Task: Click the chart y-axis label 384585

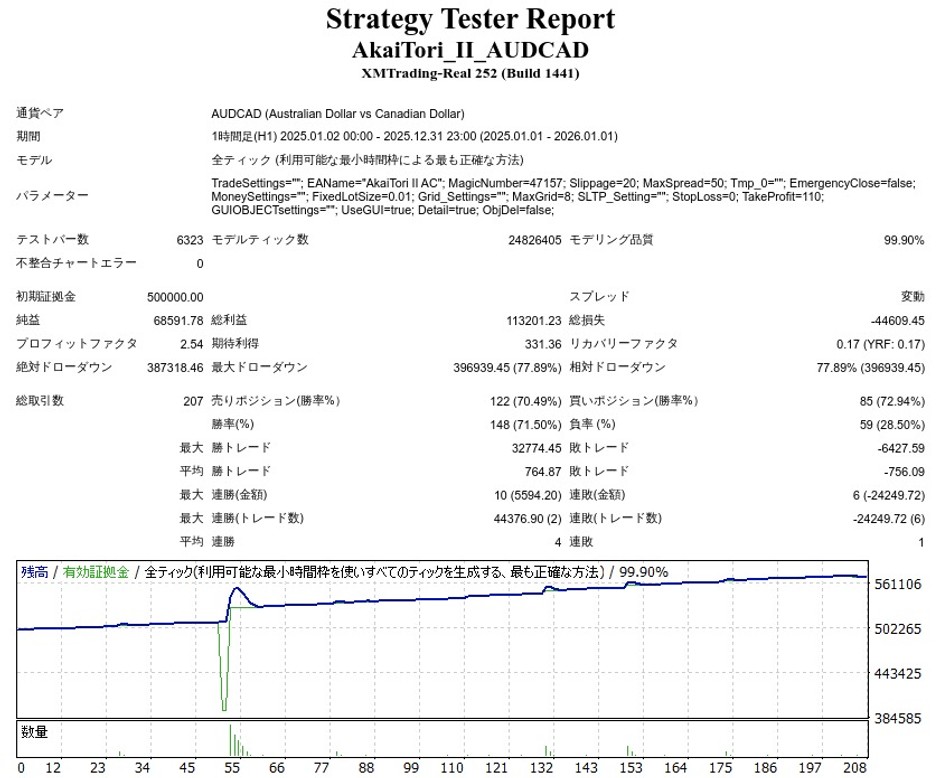Action: click(897, 718)
